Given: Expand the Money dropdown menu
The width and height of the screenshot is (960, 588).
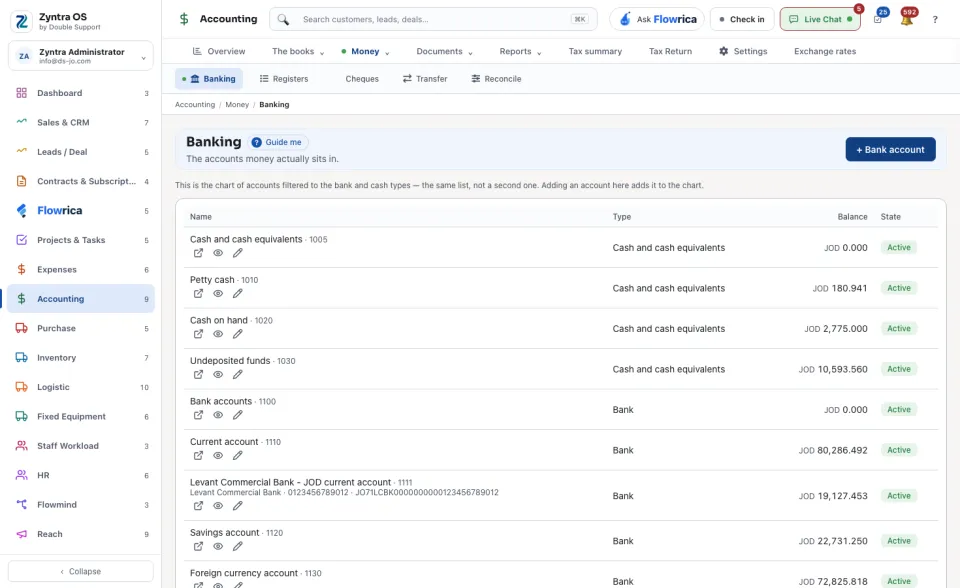Looking at the screenshot, I should pos(366,51).
